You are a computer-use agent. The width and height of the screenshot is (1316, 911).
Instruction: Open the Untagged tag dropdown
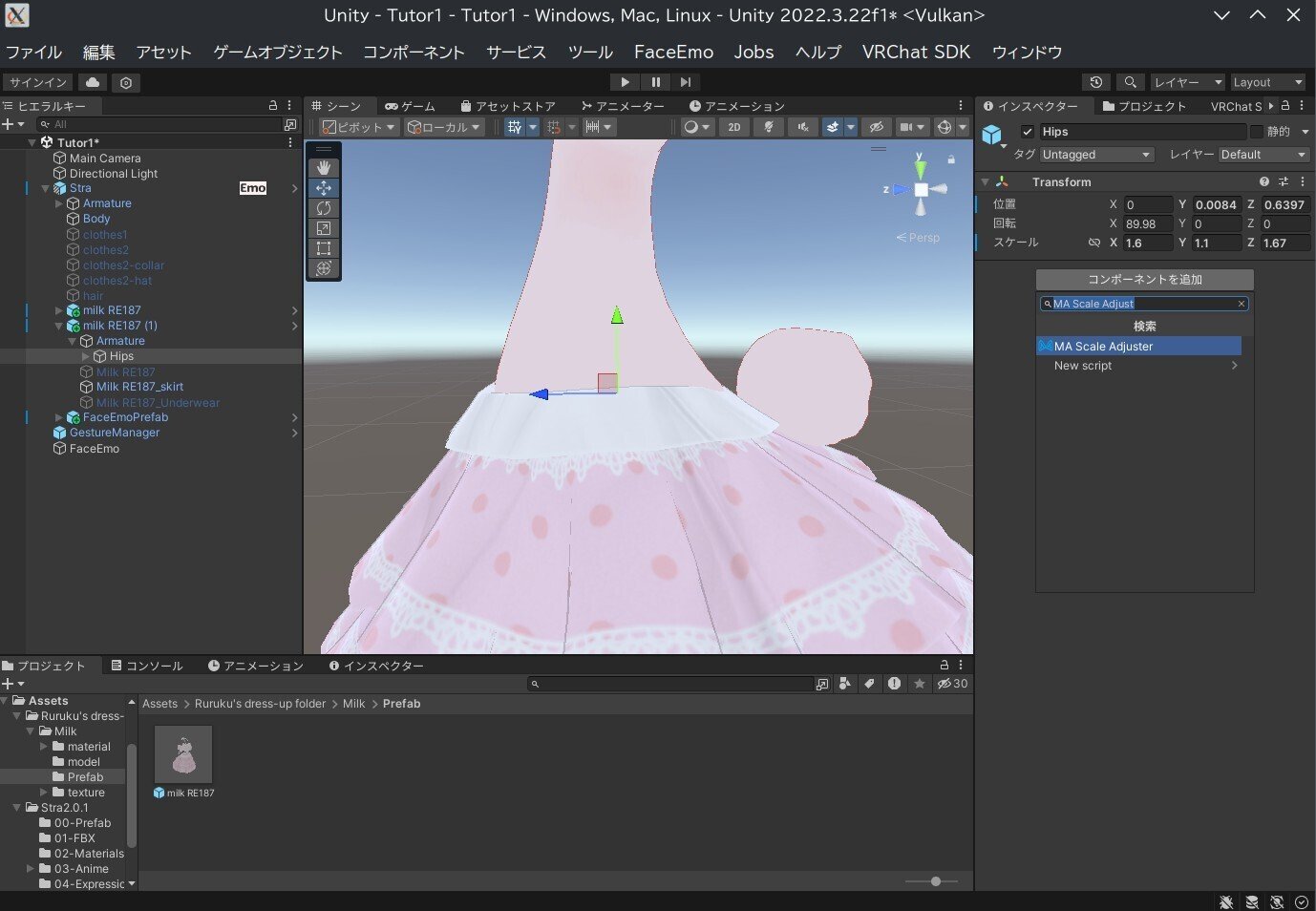click(x=1095, y=154)
